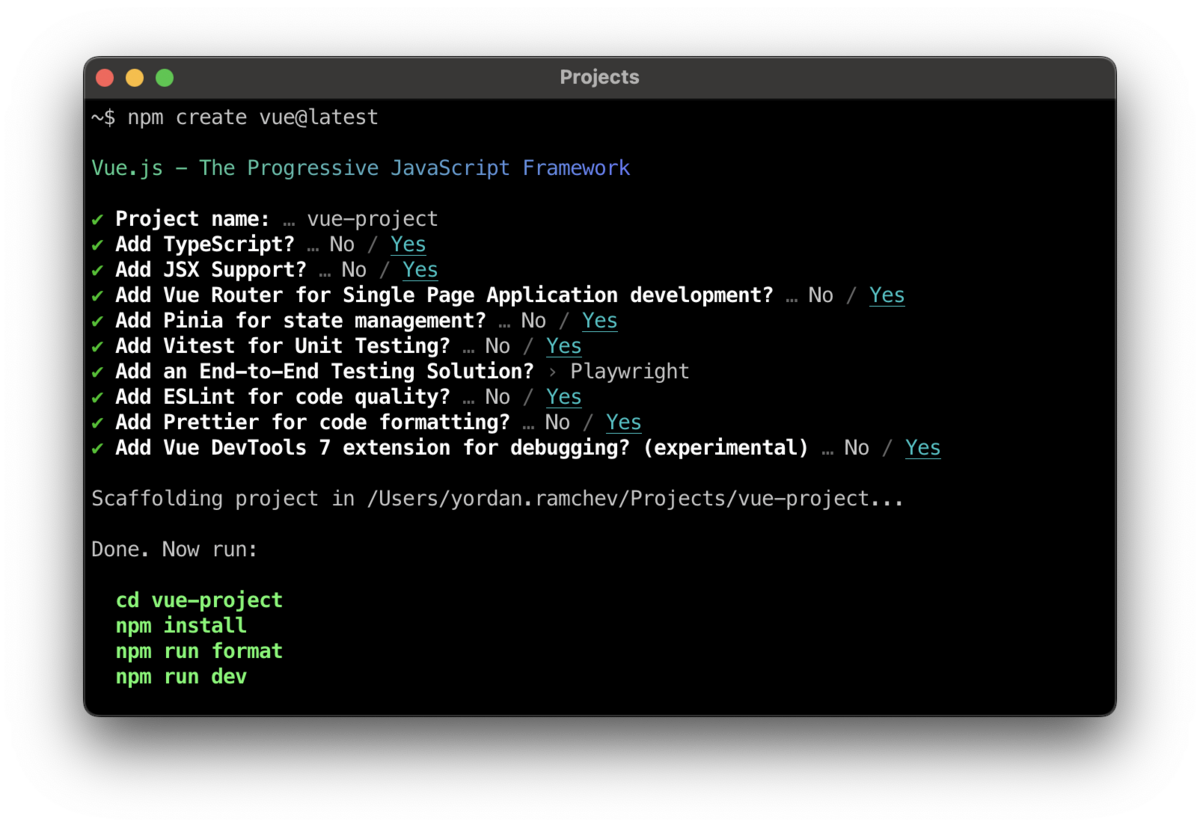The height and width of the screenshot is (827, 1200).
Task: Click 'Add Vue DevTools 7 extension' prompt text
Action: [462, 448]
